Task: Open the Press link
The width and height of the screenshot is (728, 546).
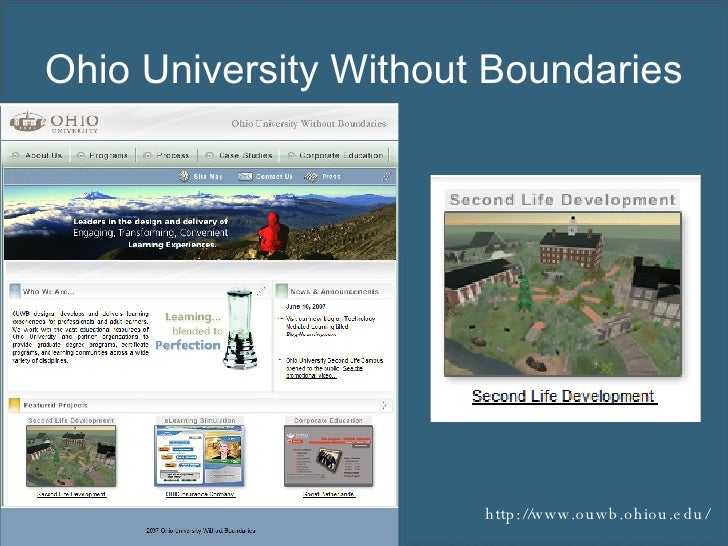Action: (331, 176)
